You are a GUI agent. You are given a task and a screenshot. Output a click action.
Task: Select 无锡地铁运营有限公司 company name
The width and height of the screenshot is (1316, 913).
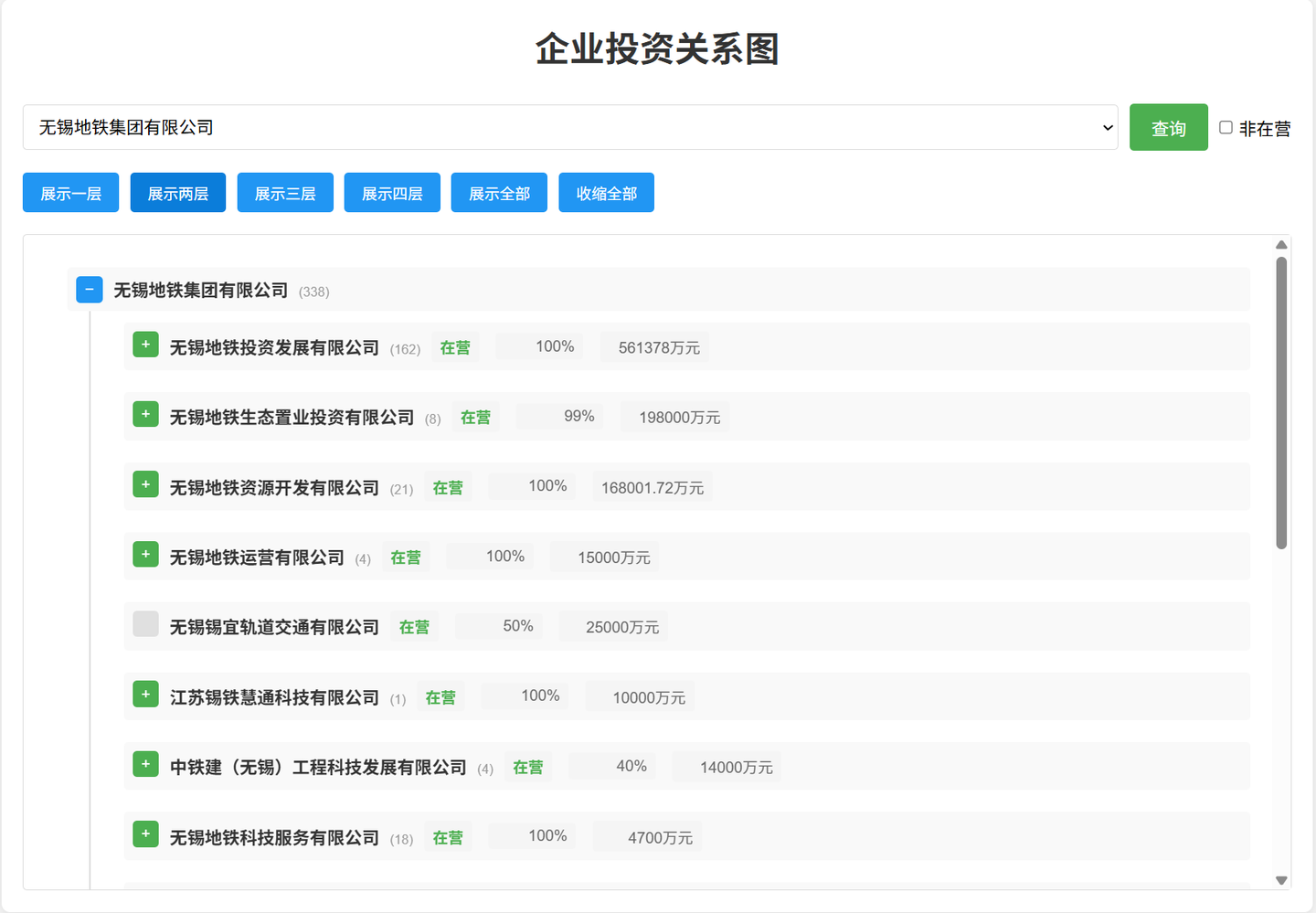pyautogui.click(x=257, y=557)
